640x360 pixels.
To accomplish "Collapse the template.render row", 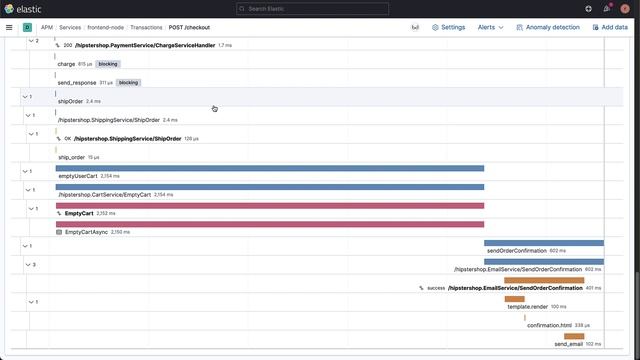I will point(31,302).
